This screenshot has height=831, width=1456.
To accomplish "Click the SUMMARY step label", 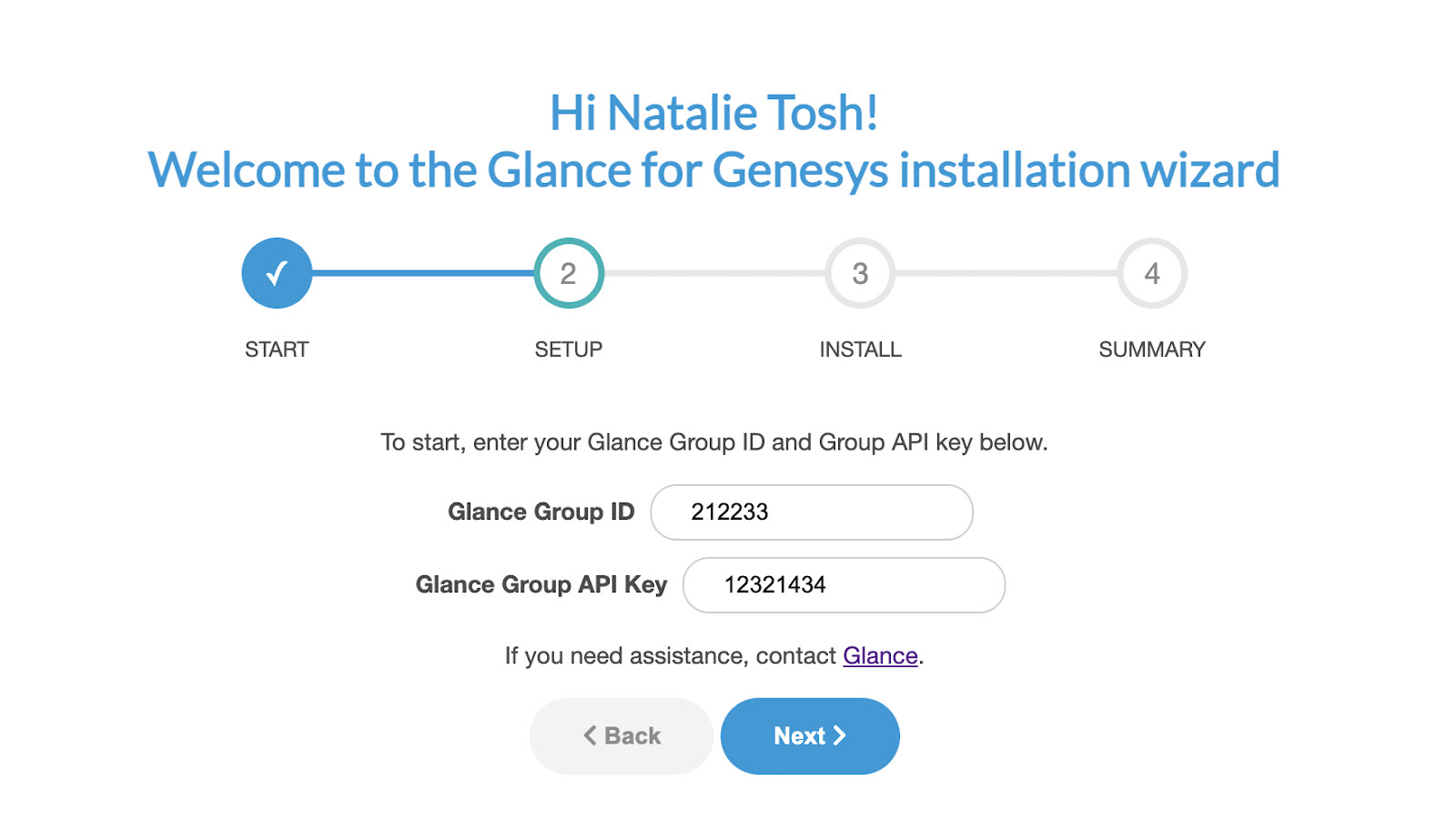I will 1152,350.
